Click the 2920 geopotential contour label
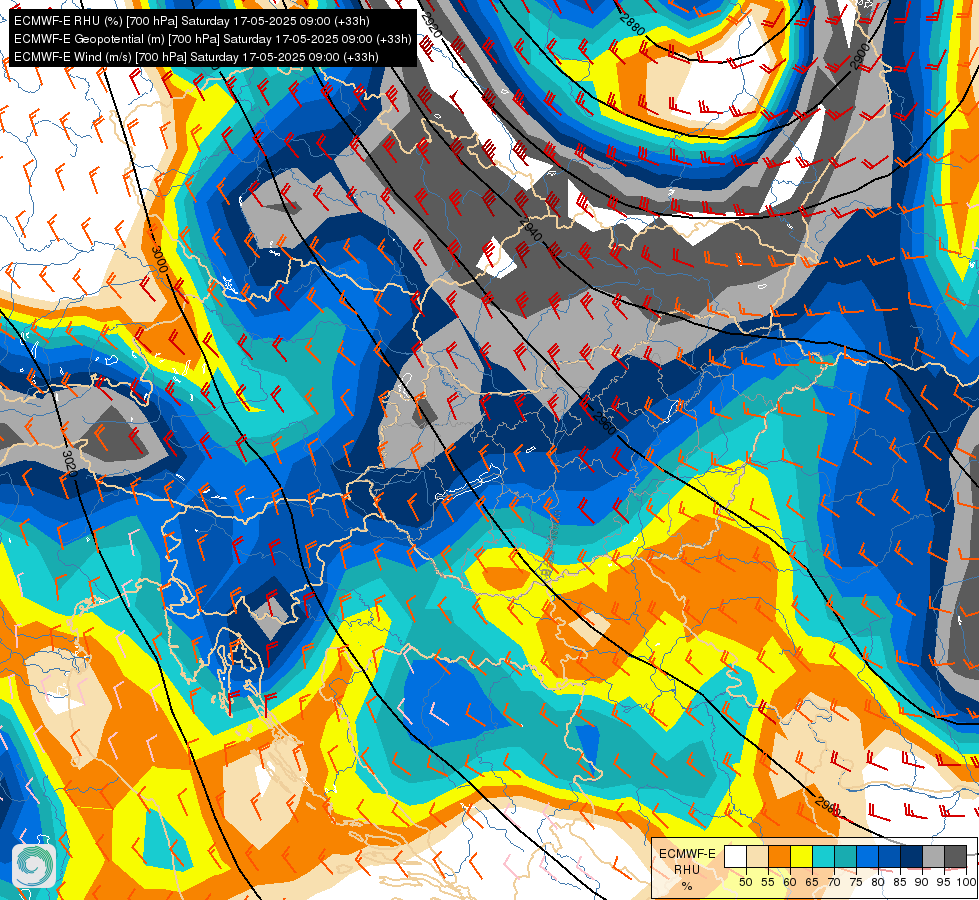Screen dimensions: 979x900 click(430, 26)
